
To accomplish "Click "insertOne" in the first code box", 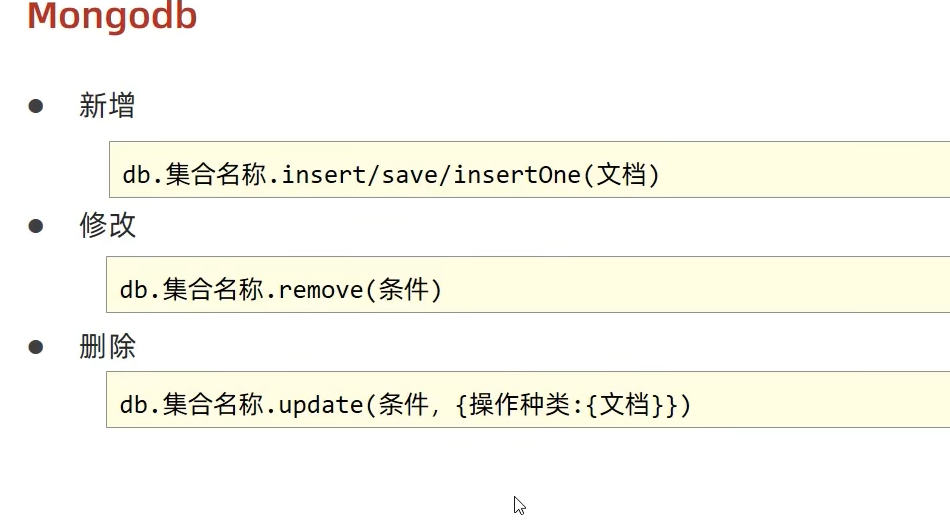I will [517, 175].
